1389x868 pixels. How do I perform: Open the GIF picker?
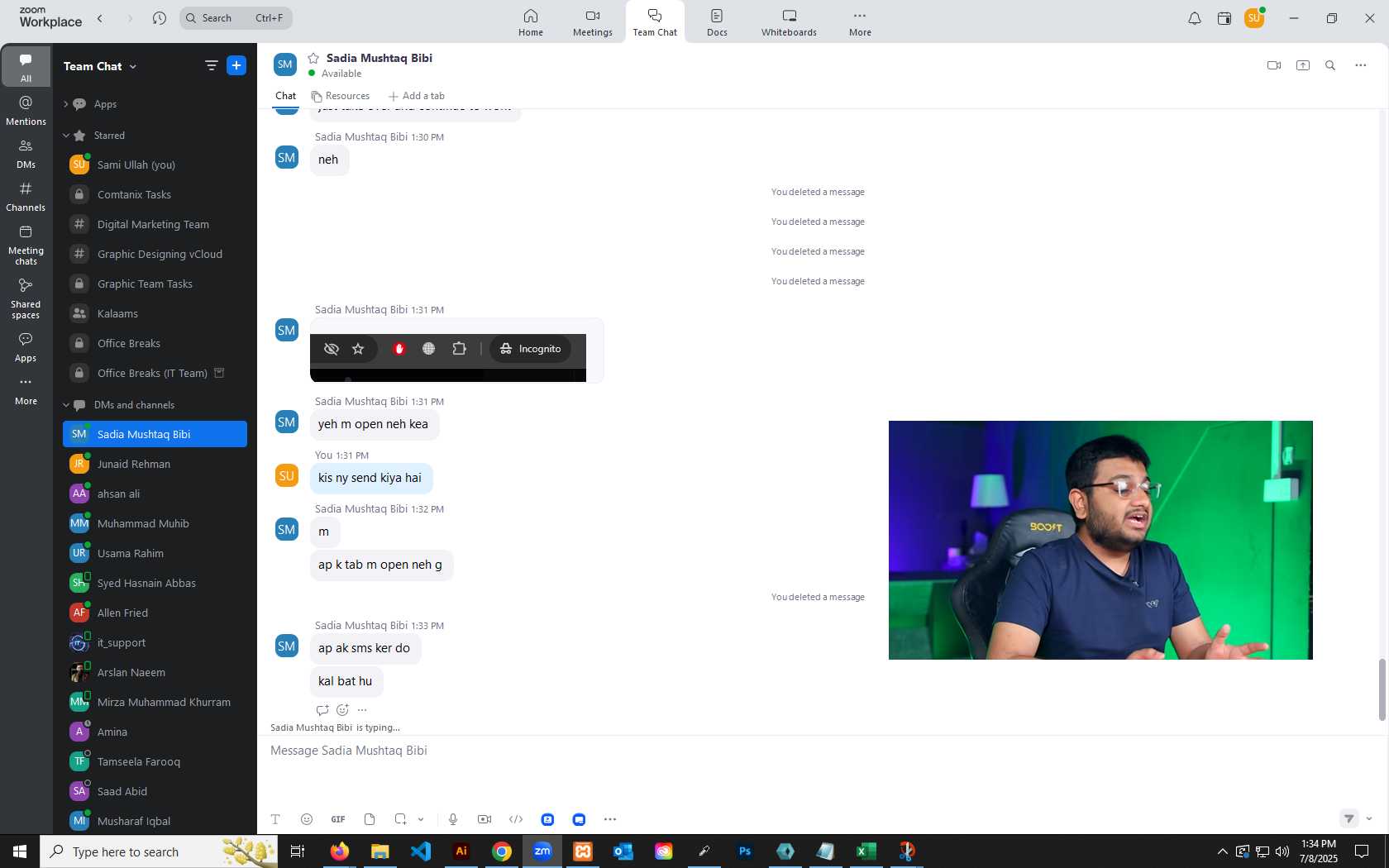(x=338, y=819)
